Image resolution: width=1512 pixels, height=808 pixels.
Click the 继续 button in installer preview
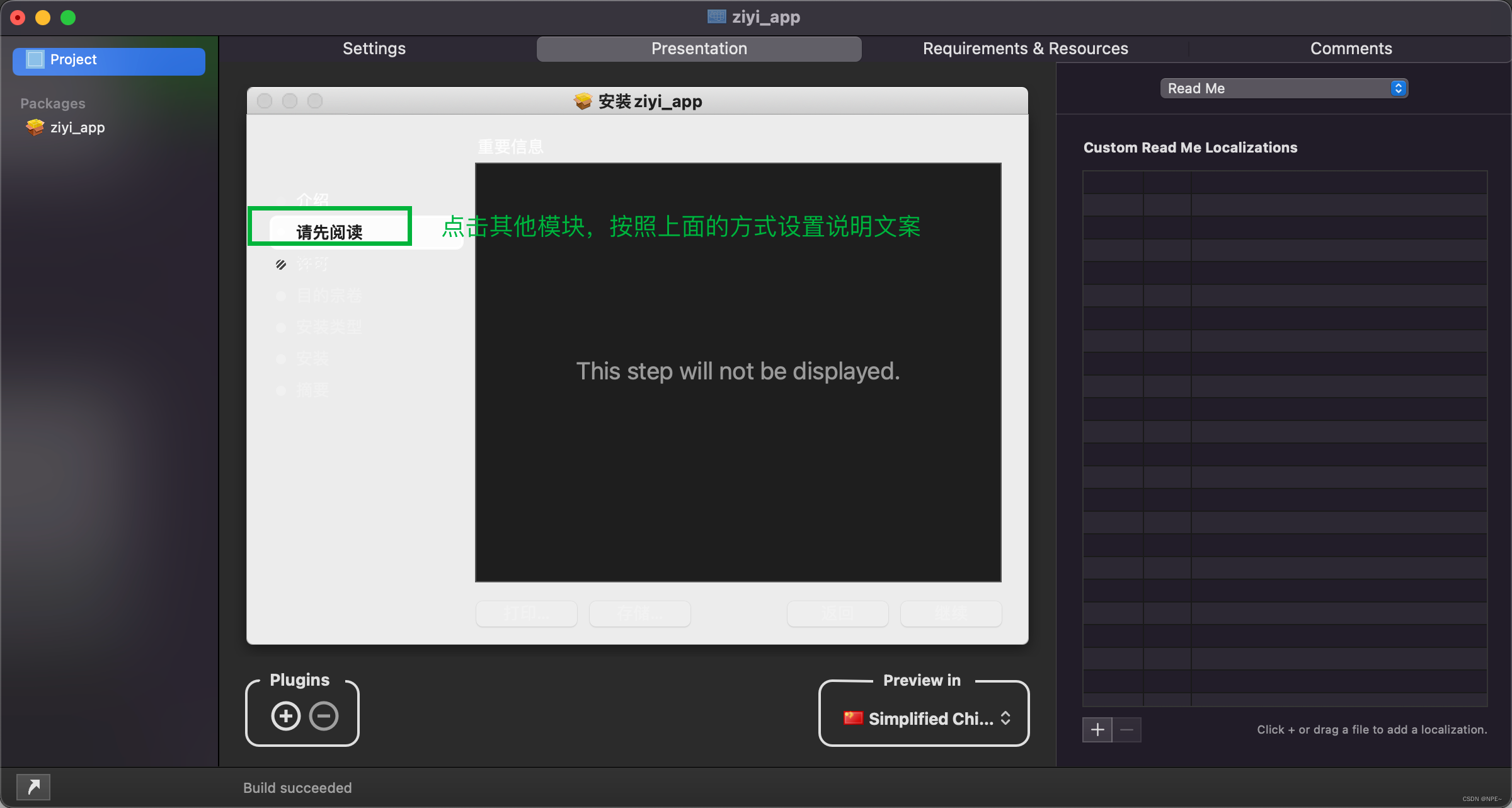point(951,613)
